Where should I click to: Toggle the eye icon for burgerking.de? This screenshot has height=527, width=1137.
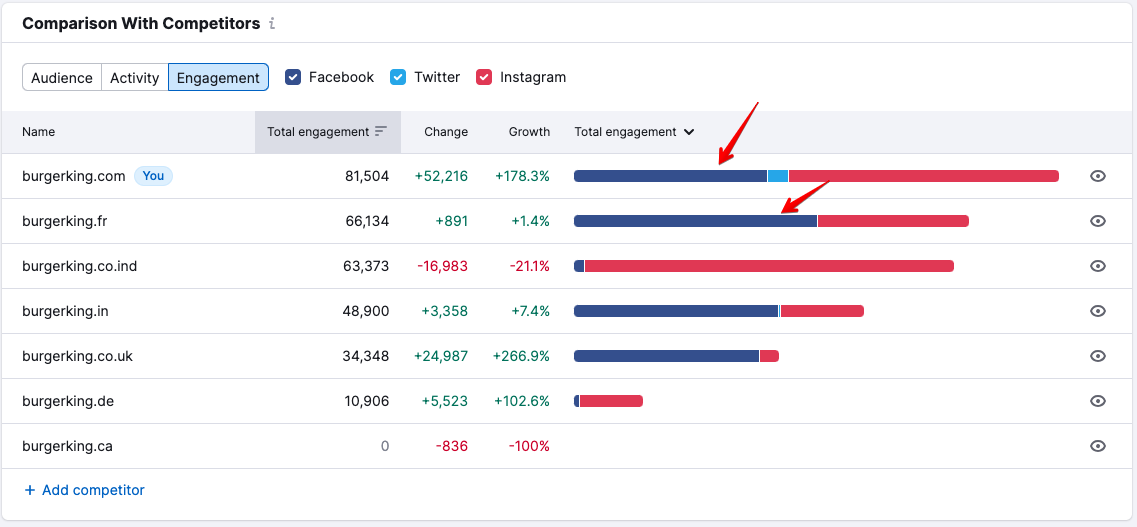click(1097, 401)
